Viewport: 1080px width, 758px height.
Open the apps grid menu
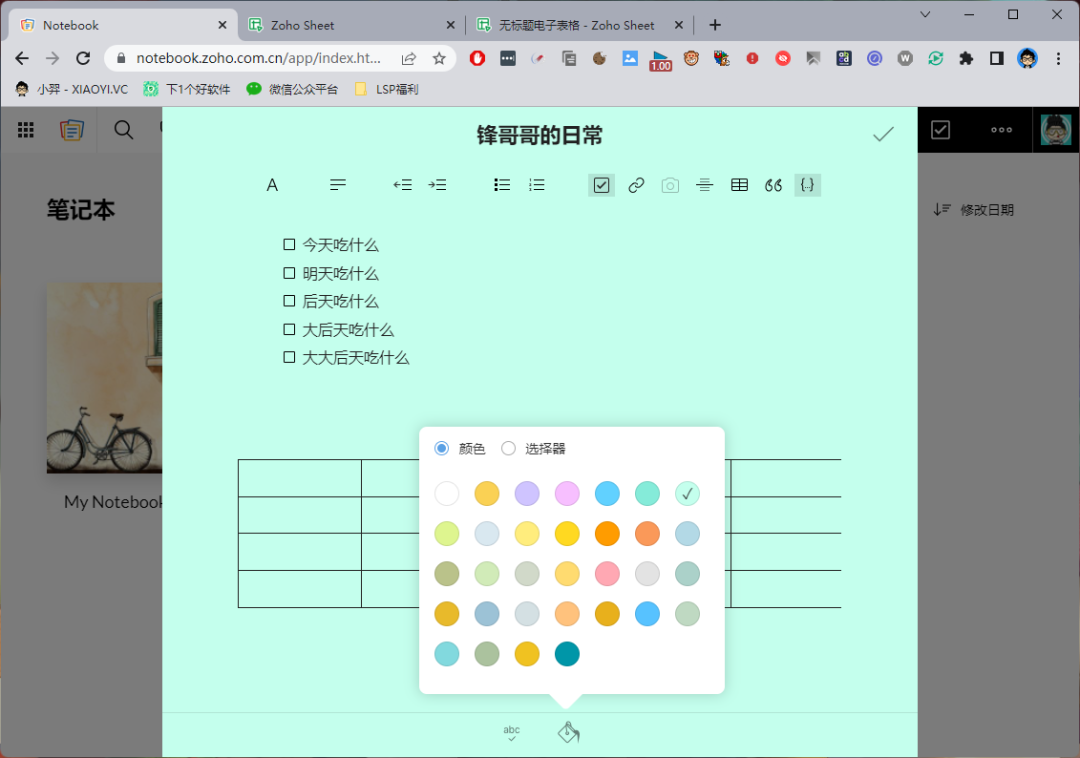(25, 130)
